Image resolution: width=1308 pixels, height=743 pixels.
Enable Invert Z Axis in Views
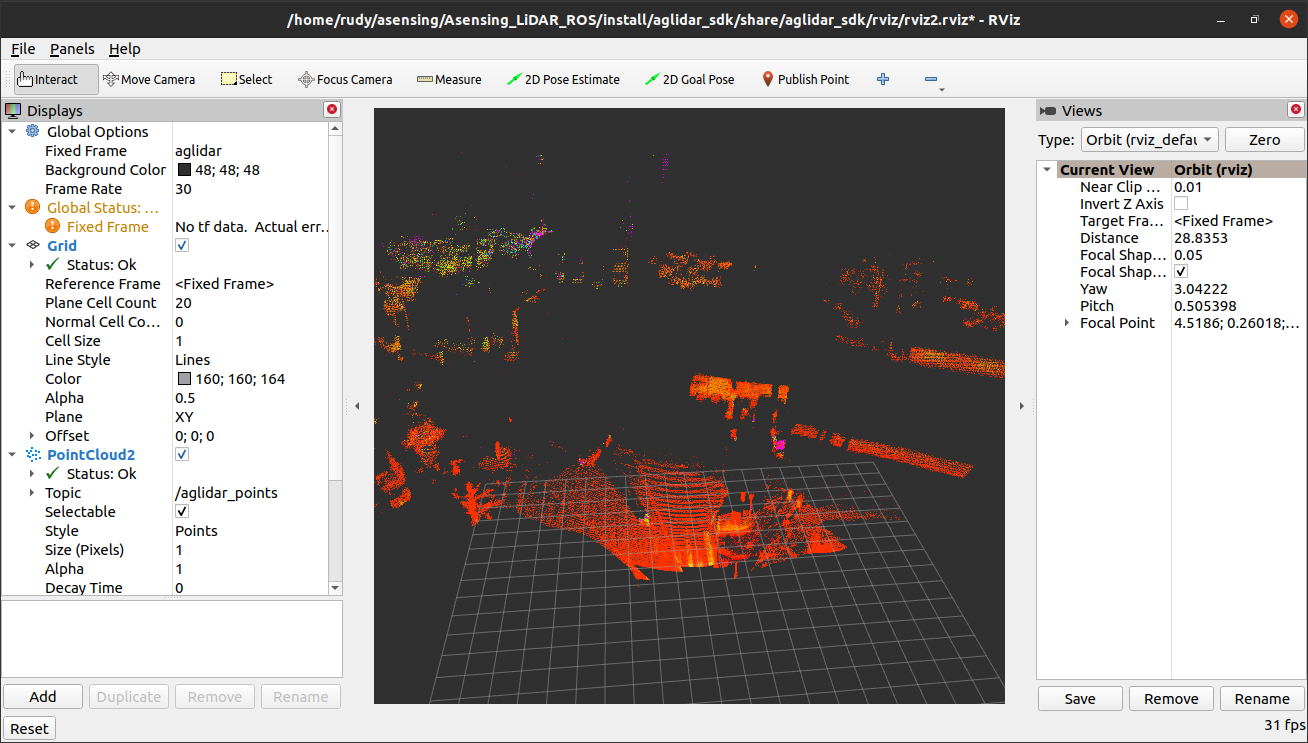[x=1181, y=203]
